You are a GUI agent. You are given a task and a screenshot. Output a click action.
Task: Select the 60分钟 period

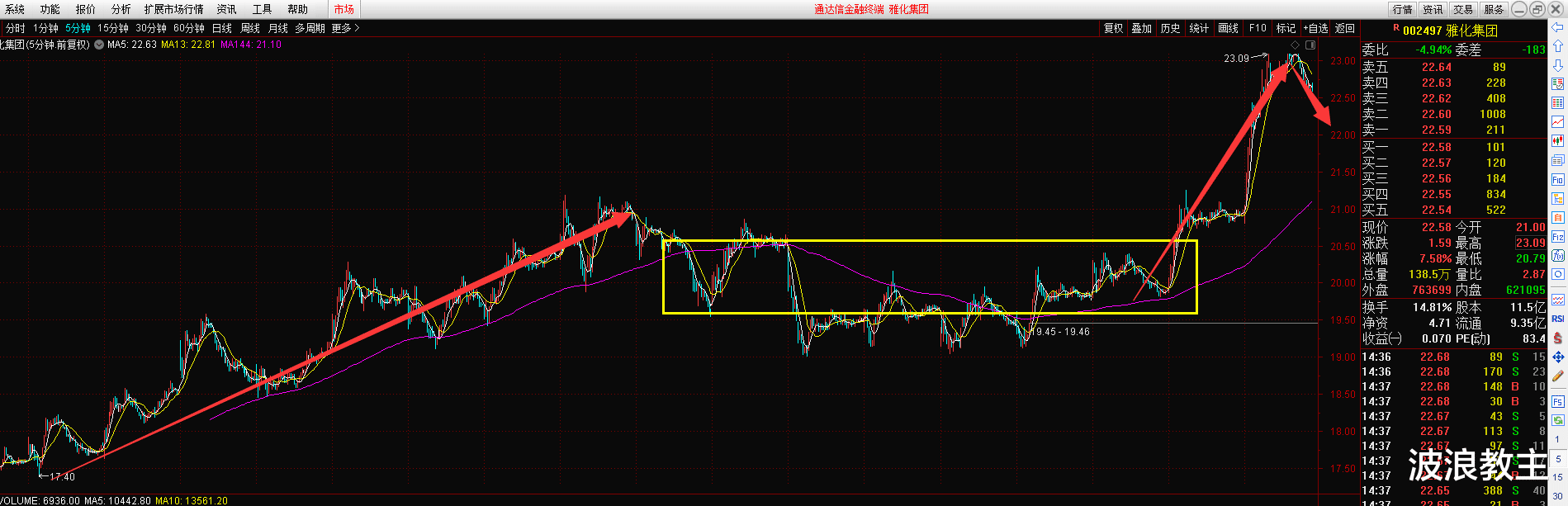coord(189,28)
